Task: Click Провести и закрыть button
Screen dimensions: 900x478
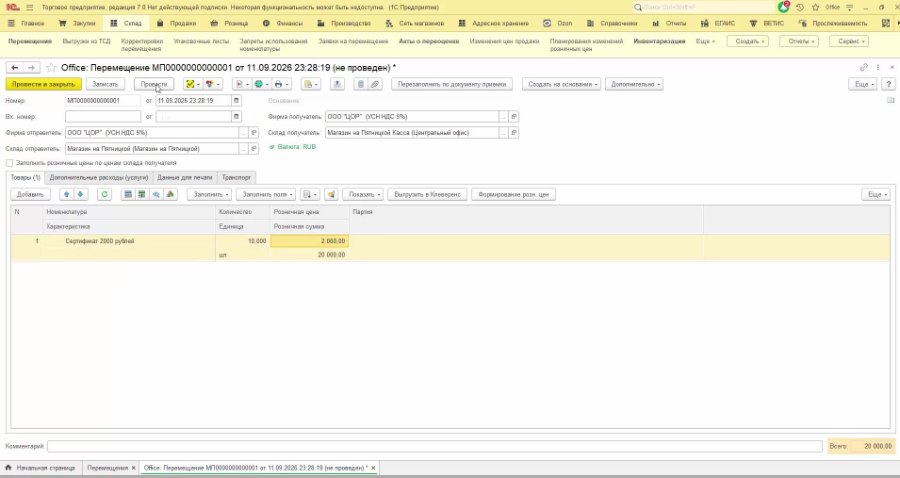Action: click(44, 84)
